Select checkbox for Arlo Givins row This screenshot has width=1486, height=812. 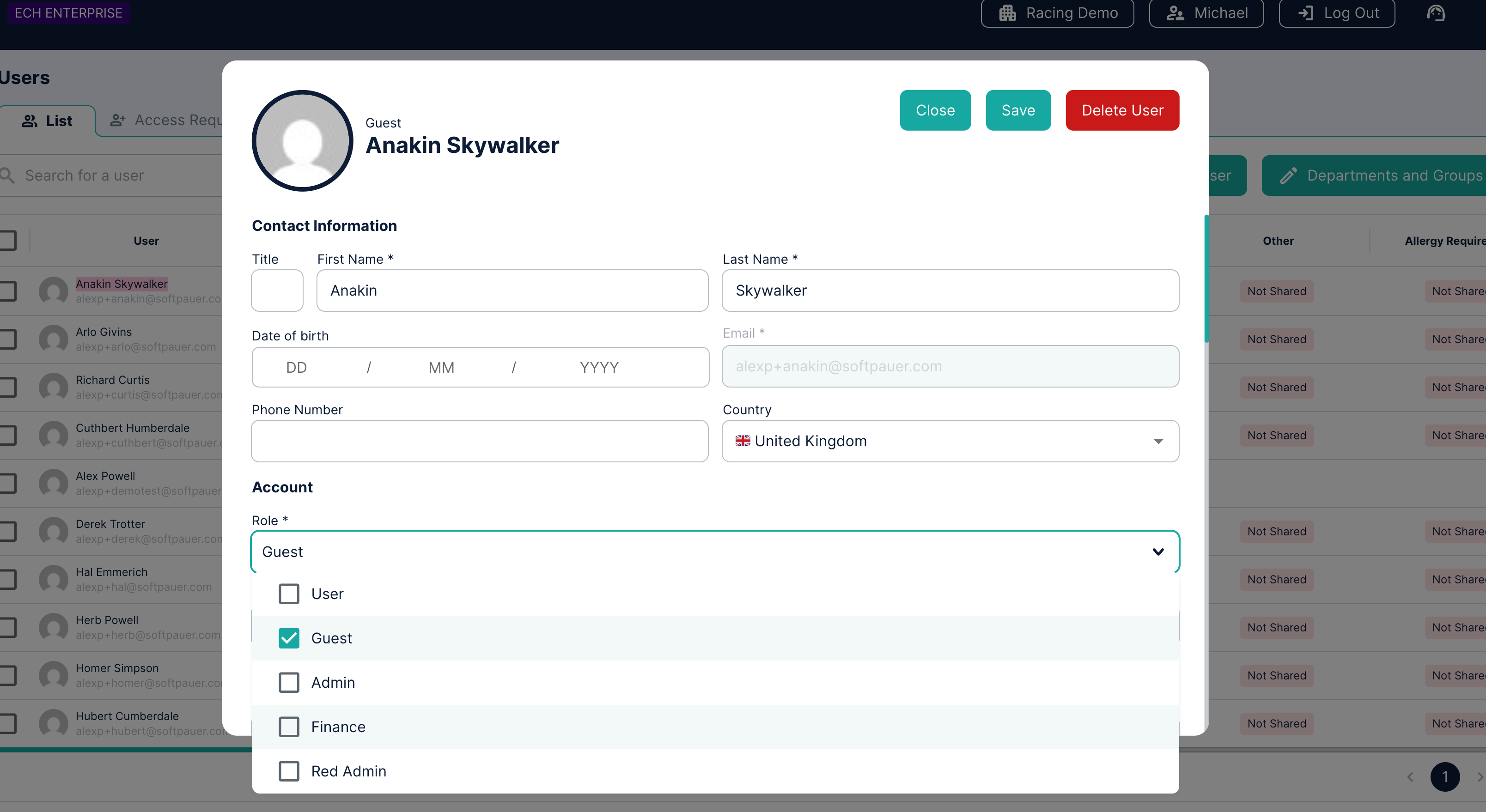click(x=7, y=339)
